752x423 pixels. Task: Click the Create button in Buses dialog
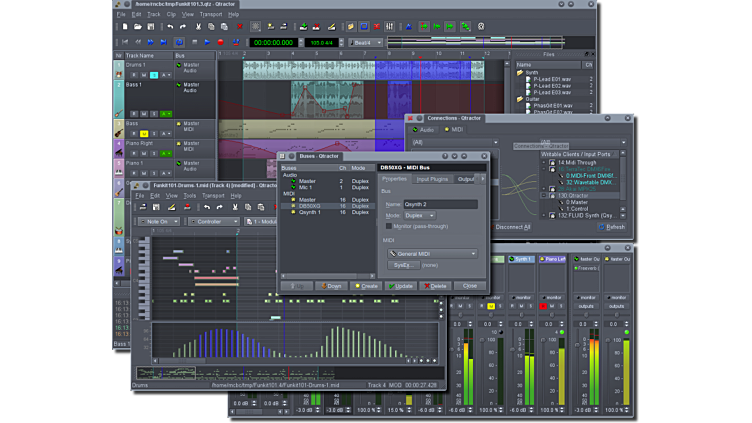[366, 286]
